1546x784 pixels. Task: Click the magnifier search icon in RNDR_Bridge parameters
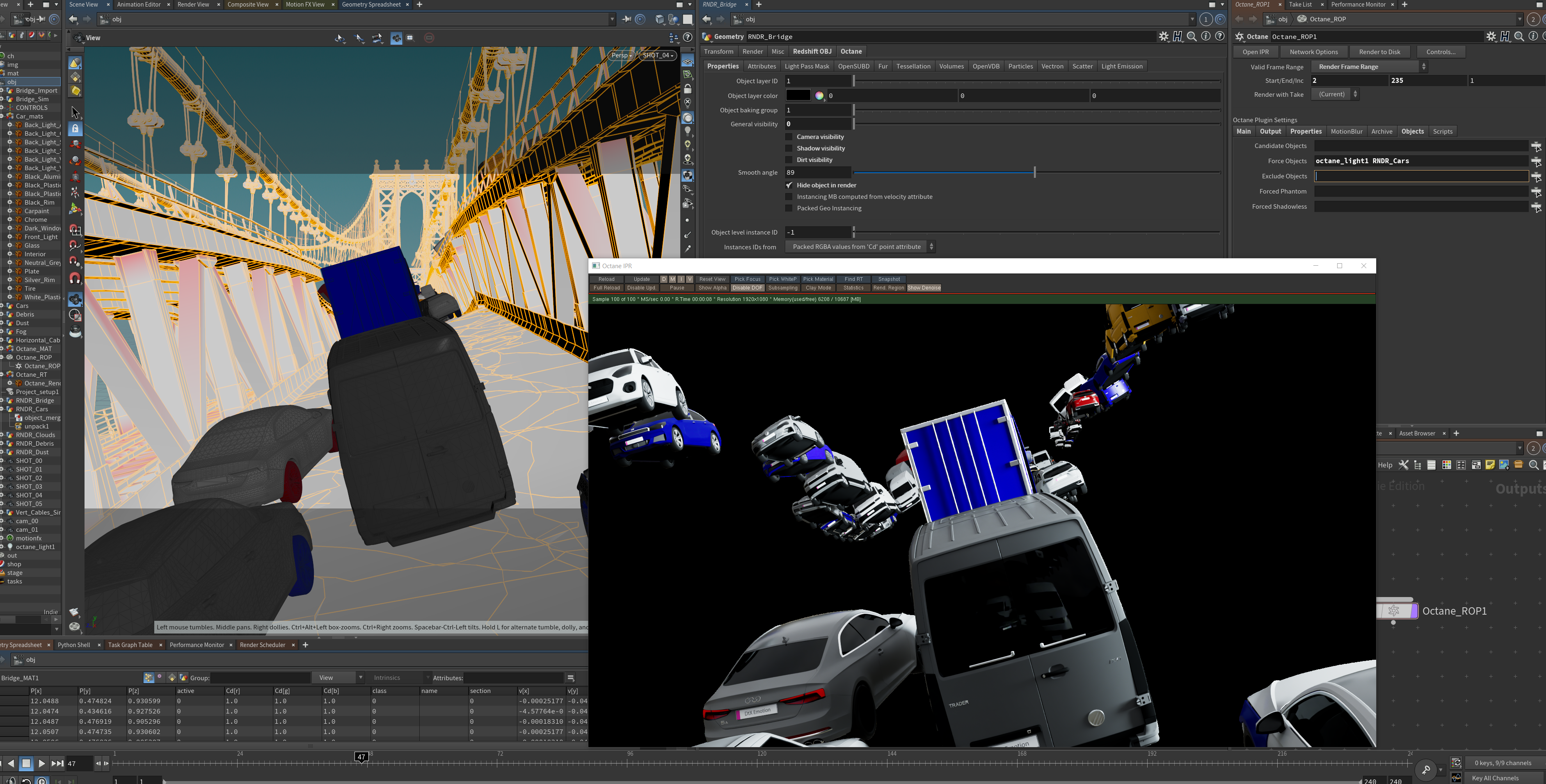tap(1192, 36)
